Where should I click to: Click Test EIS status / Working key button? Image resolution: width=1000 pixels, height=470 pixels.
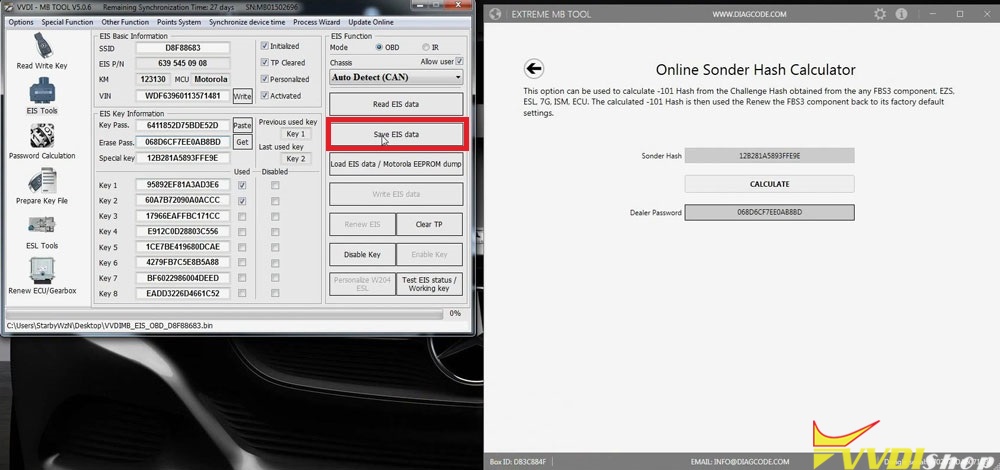429,284
